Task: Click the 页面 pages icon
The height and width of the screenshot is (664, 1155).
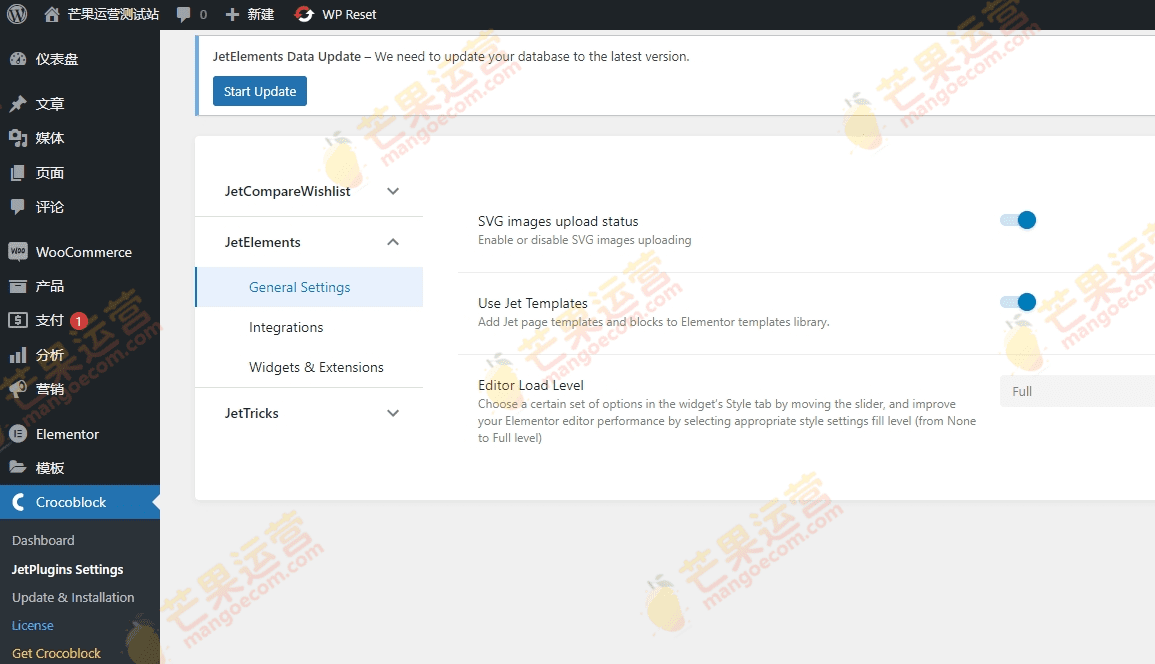Action: click(x=18, y=173)
